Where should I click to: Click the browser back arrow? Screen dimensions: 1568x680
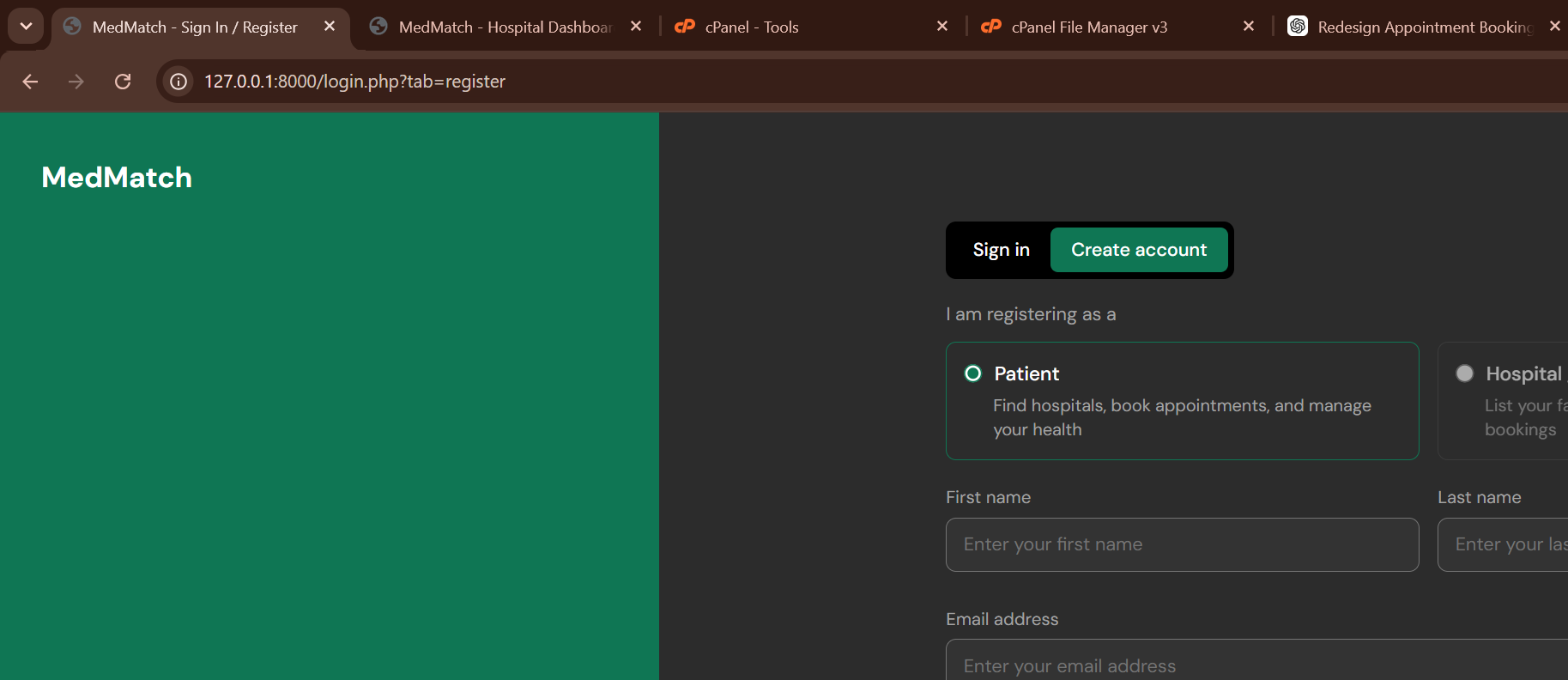point(30,82)
